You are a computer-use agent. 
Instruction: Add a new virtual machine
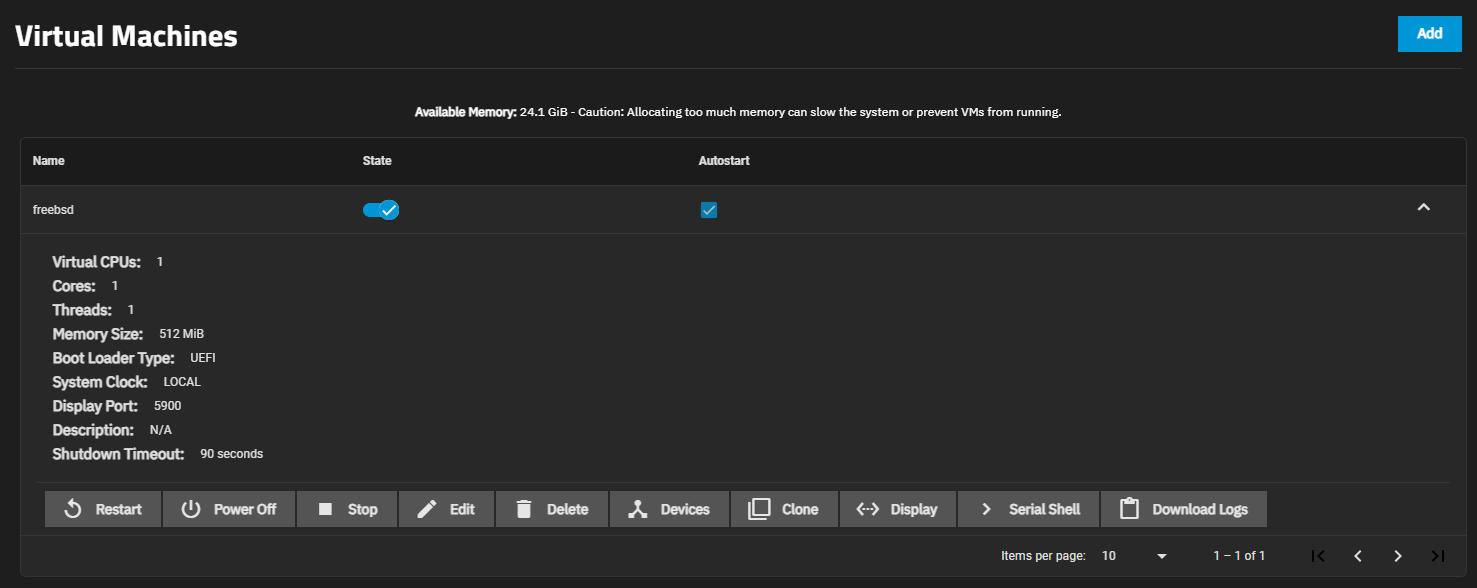(1429, 34)
